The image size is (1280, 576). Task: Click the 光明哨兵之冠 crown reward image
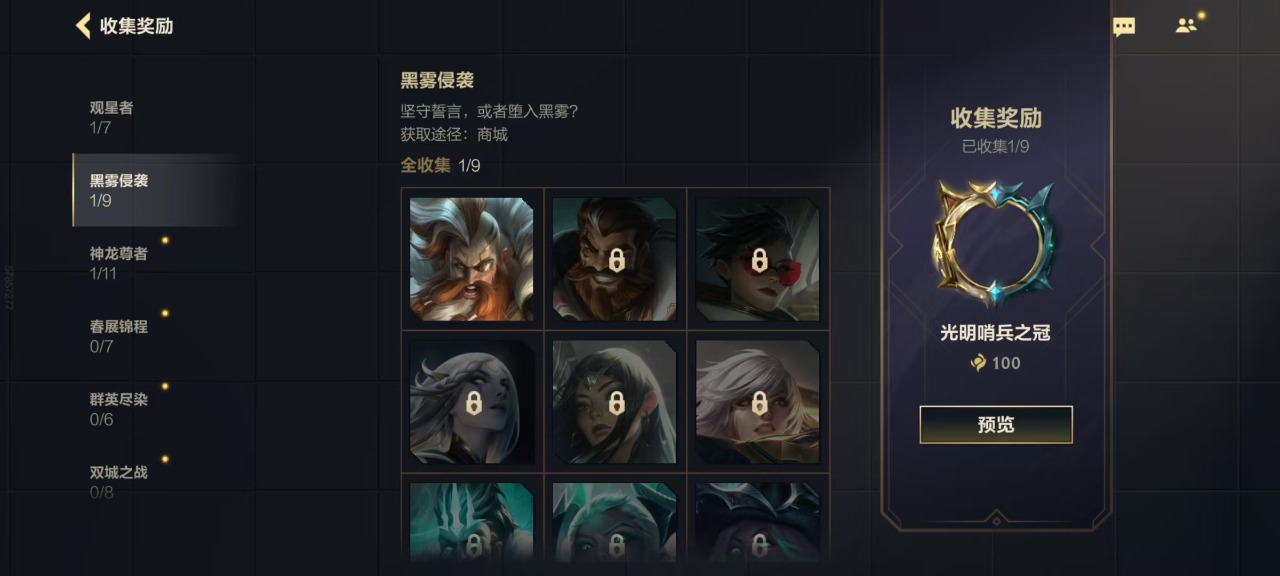coord(994,243)
